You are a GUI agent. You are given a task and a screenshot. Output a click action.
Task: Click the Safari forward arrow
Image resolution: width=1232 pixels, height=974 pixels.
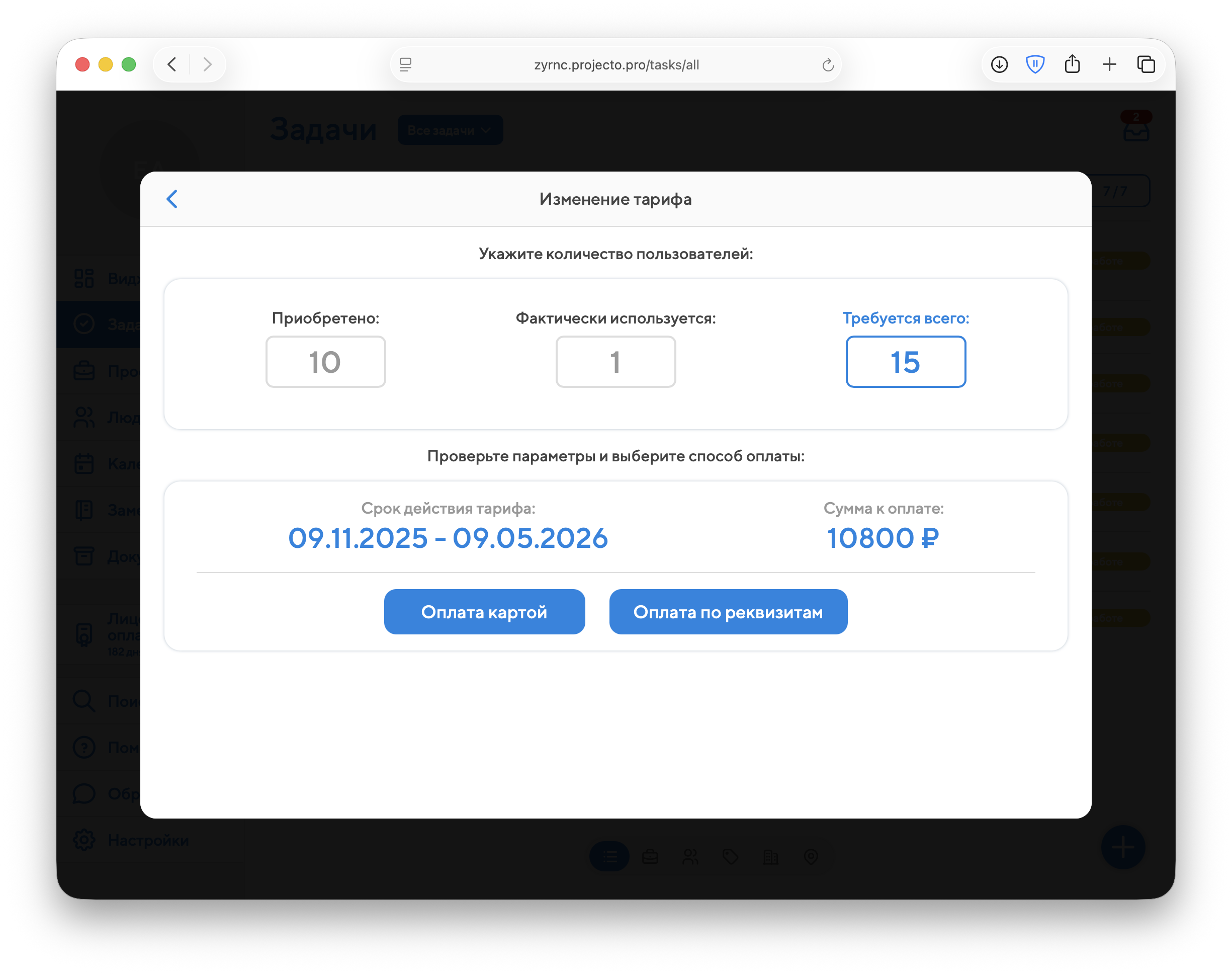[207, 64]
